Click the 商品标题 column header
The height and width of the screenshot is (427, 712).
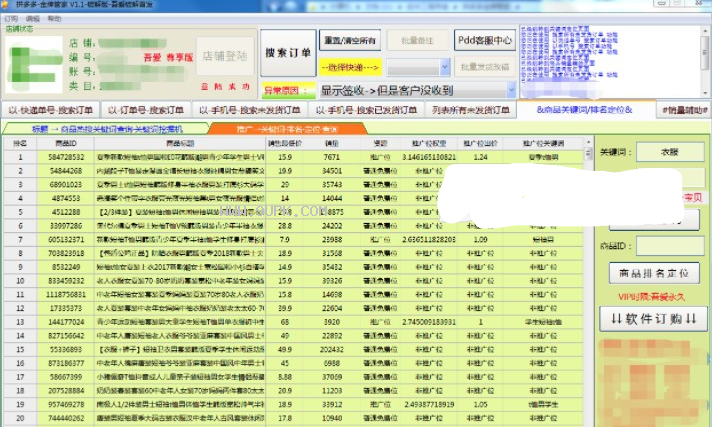coord(180,143)
